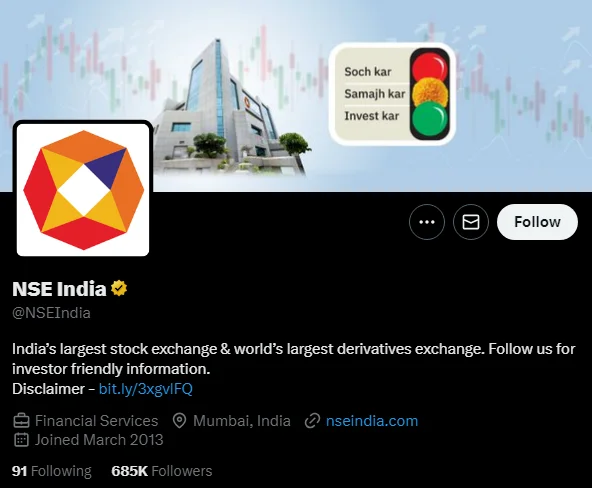Click the Mumbai, India location text

click(x=242, y=420)
